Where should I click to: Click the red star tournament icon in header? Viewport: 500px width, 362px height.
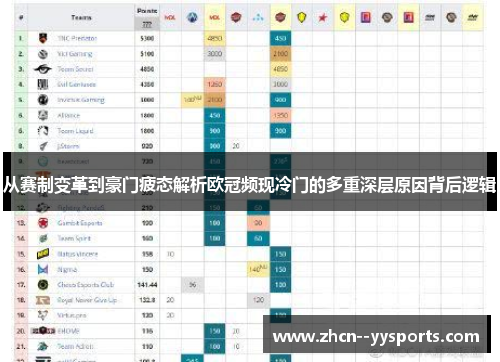[x=322, y=17]
